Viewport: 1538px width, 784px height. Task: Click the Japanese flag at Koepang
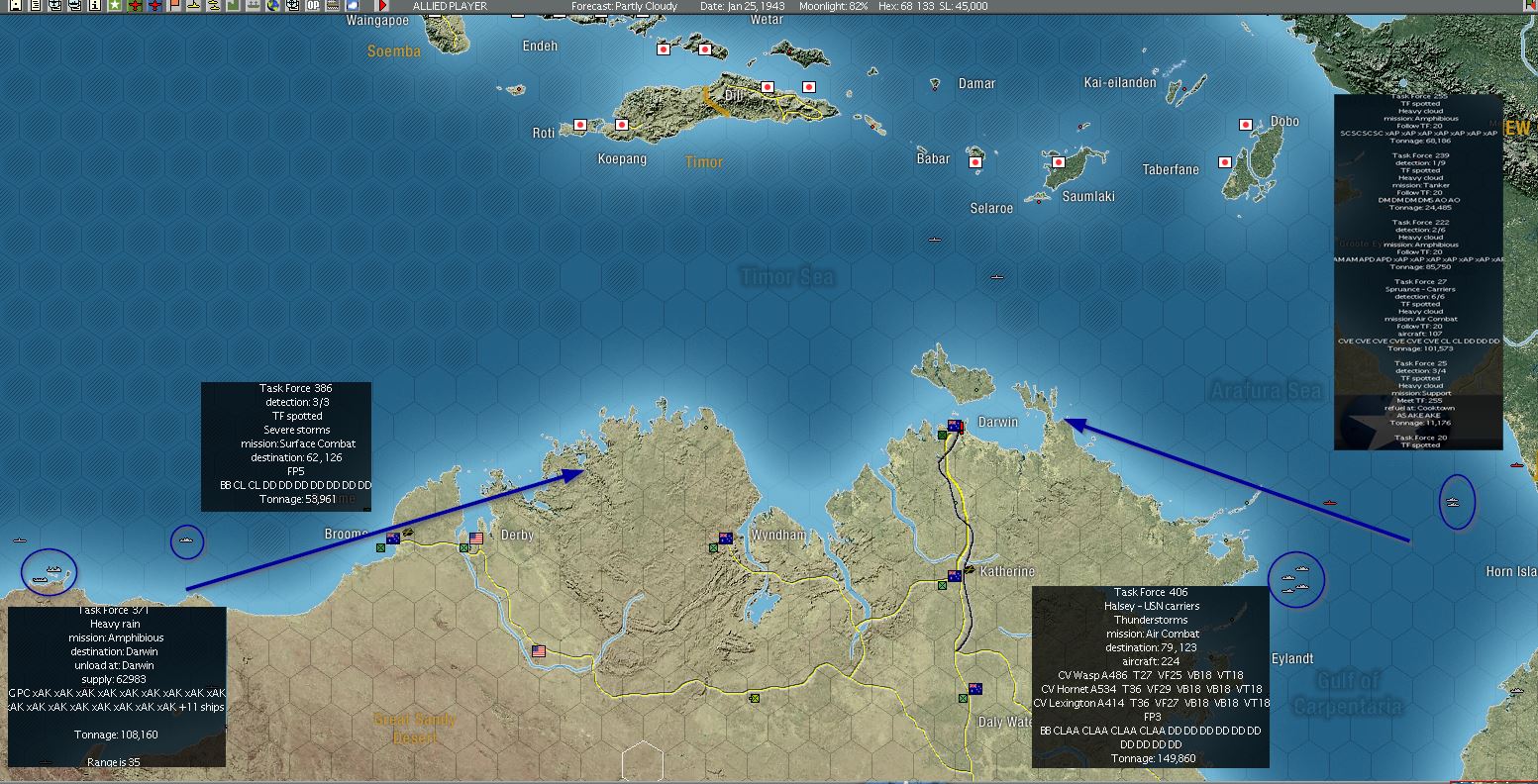point(622,125)
